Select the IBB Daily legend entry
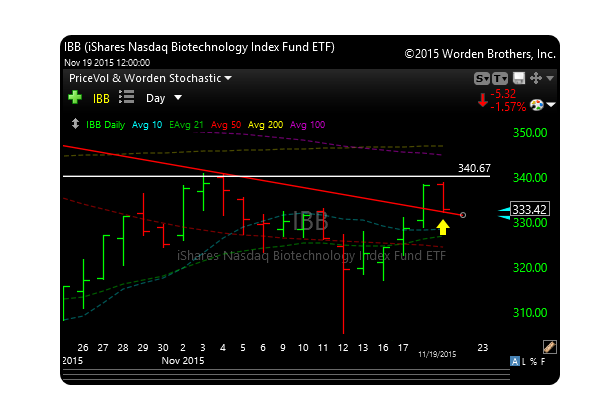Image resolution: width=600 pixels, height=400 pixels. pyautogui.click(x=106, y=125)
